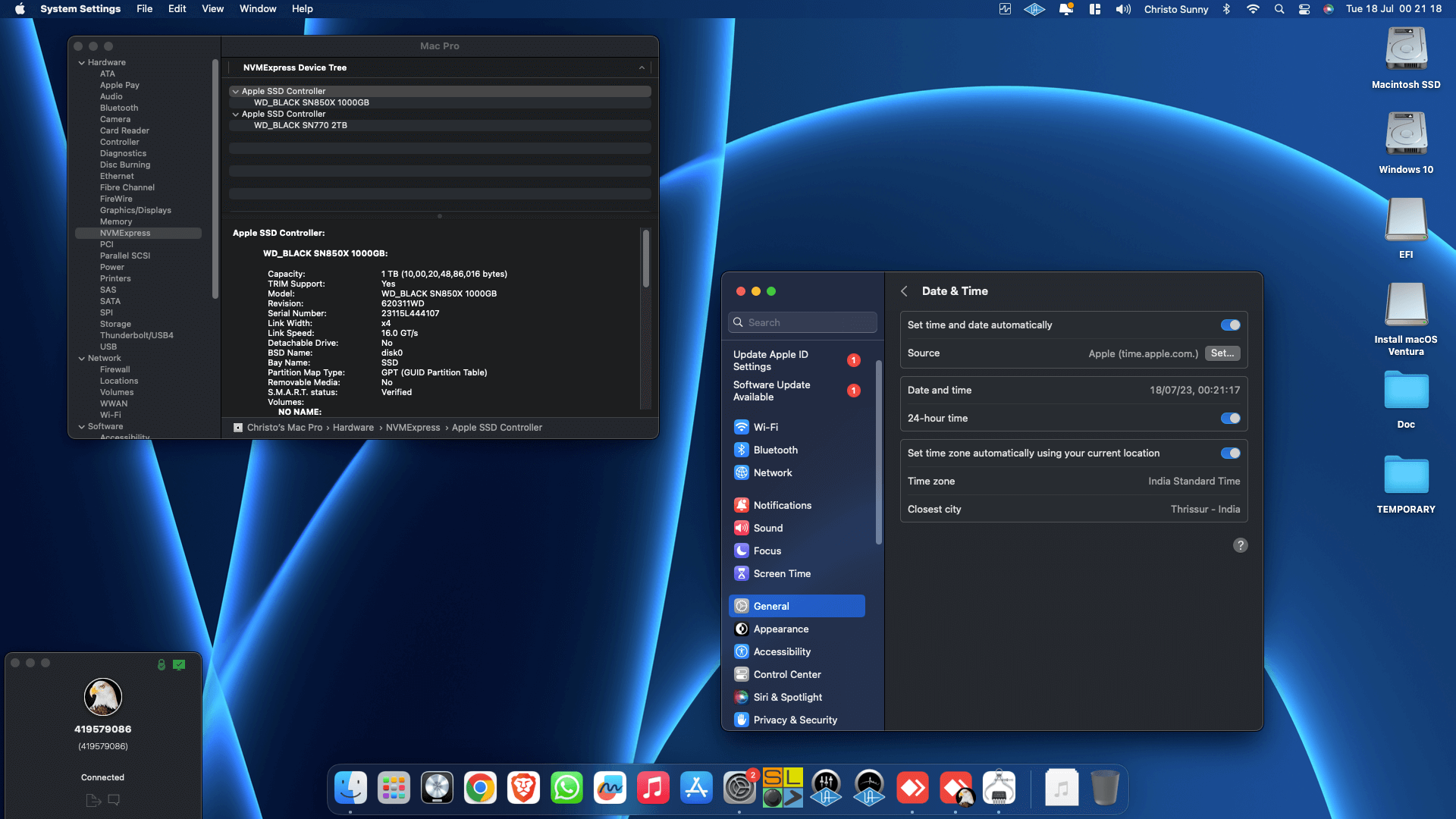The image size is (1456, 819).
Task: Open the Apple menu
Action: click(x=20, y=9)
